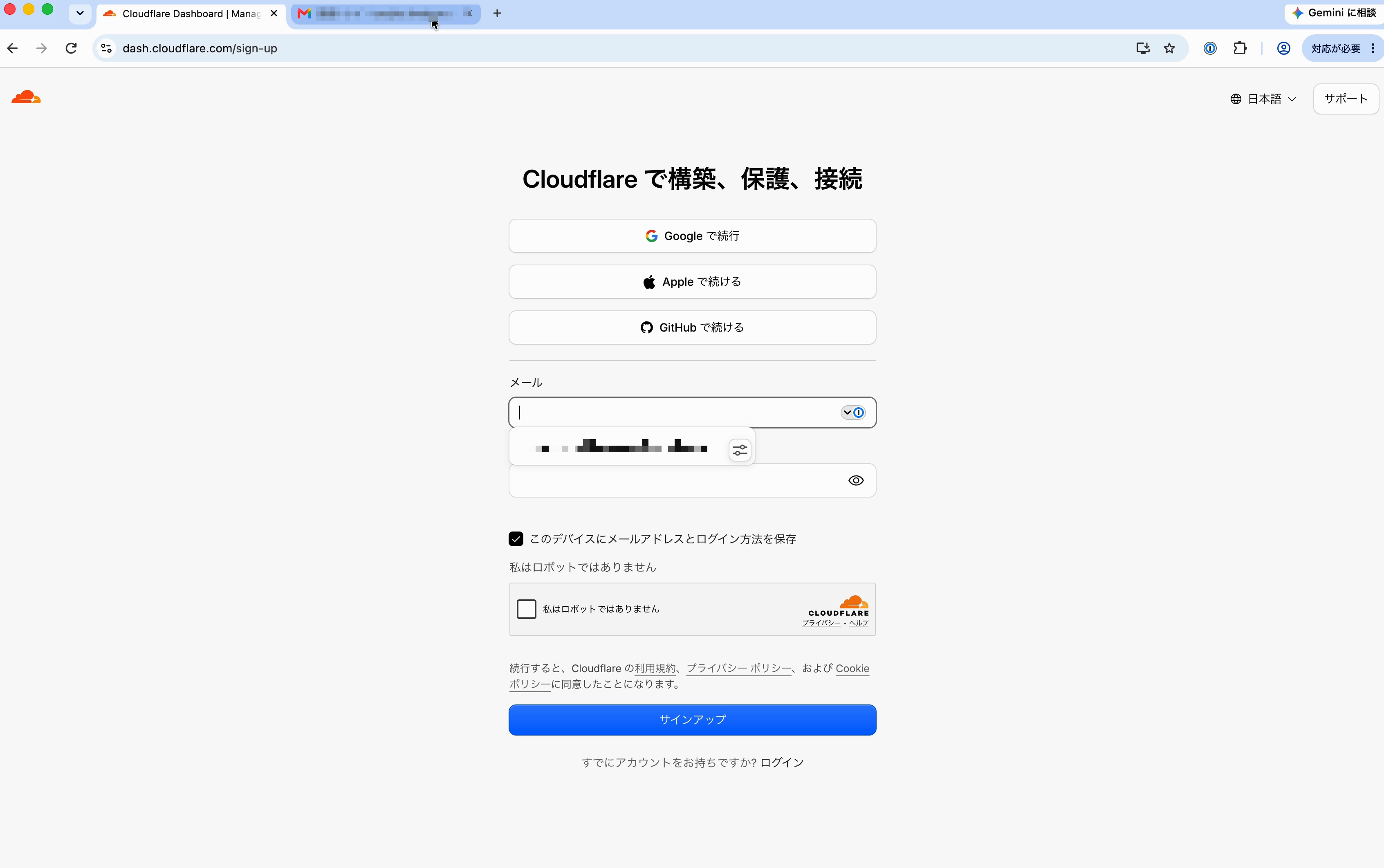Open the Extensions puzzle piece icon

click(x=1240, y=48)
